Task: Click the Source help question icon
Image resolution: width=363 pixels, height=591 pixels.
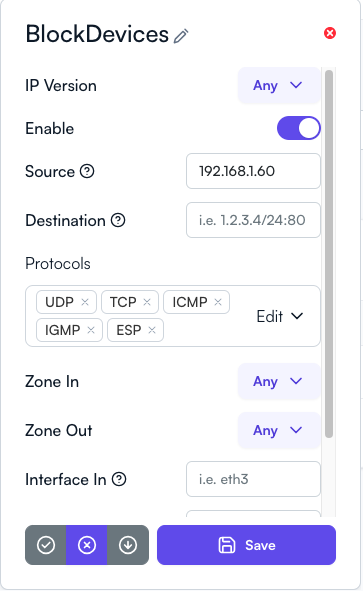Action: 87,171
